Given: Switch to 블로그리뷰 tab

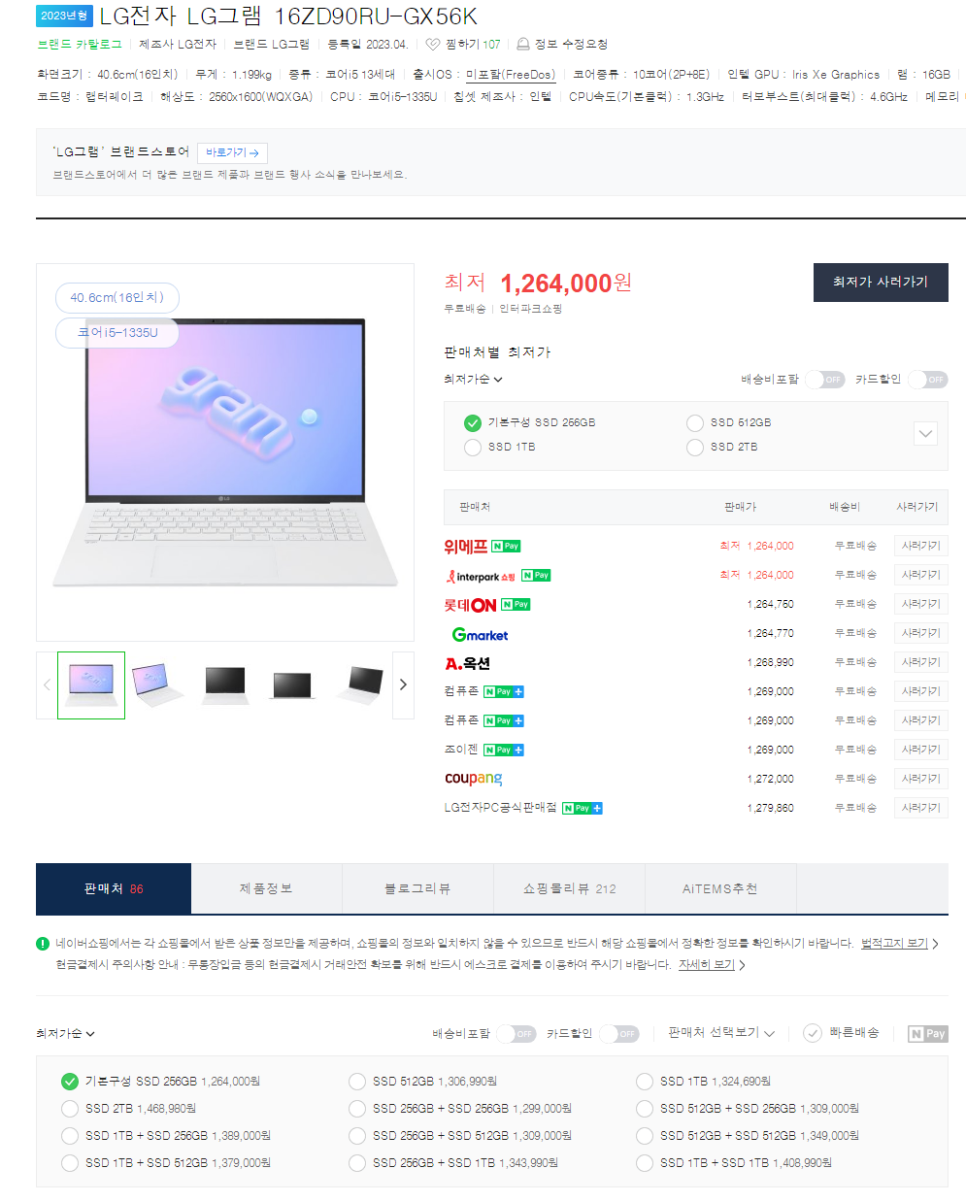Looking at the screenshot, I should 418,889.
